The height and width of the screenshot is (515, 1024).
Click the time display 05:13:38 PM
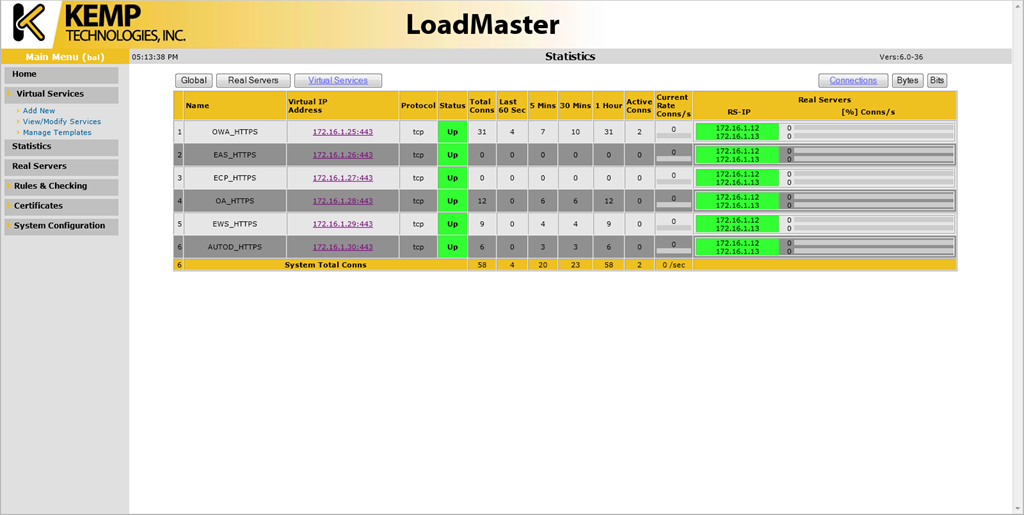[x=155, y=57]
